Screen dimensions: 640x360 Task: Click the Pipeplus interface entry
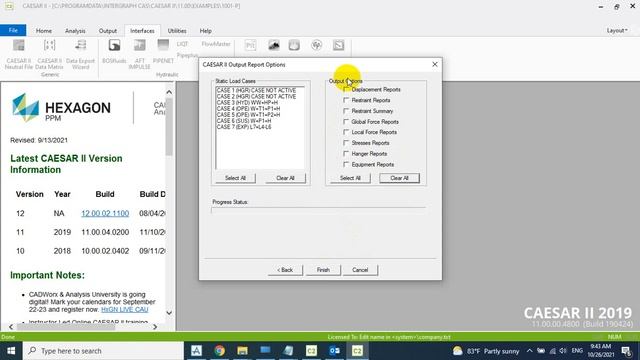[187, 55]
